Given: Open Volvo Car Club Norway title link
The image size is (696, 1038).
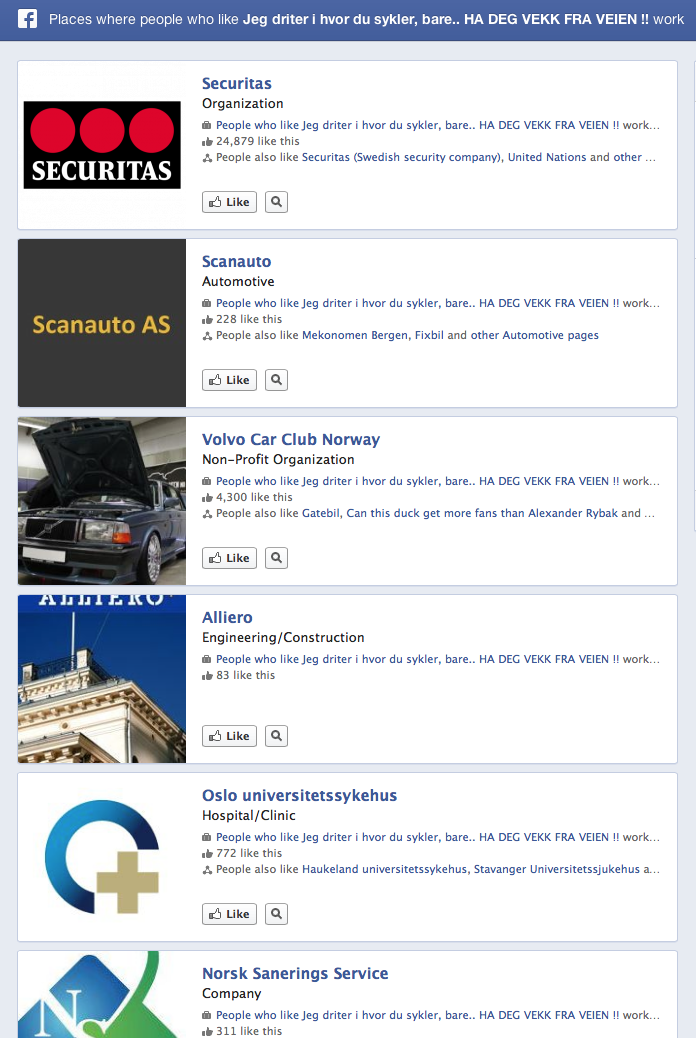Looking at the screenshot, I should coord(291,440).
